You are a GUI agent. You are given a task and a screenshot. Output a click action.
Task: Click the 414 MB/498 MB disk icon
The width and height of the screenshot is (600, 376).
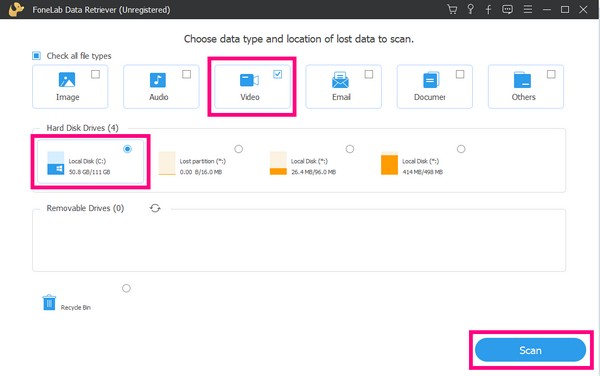tap(389, 163)
